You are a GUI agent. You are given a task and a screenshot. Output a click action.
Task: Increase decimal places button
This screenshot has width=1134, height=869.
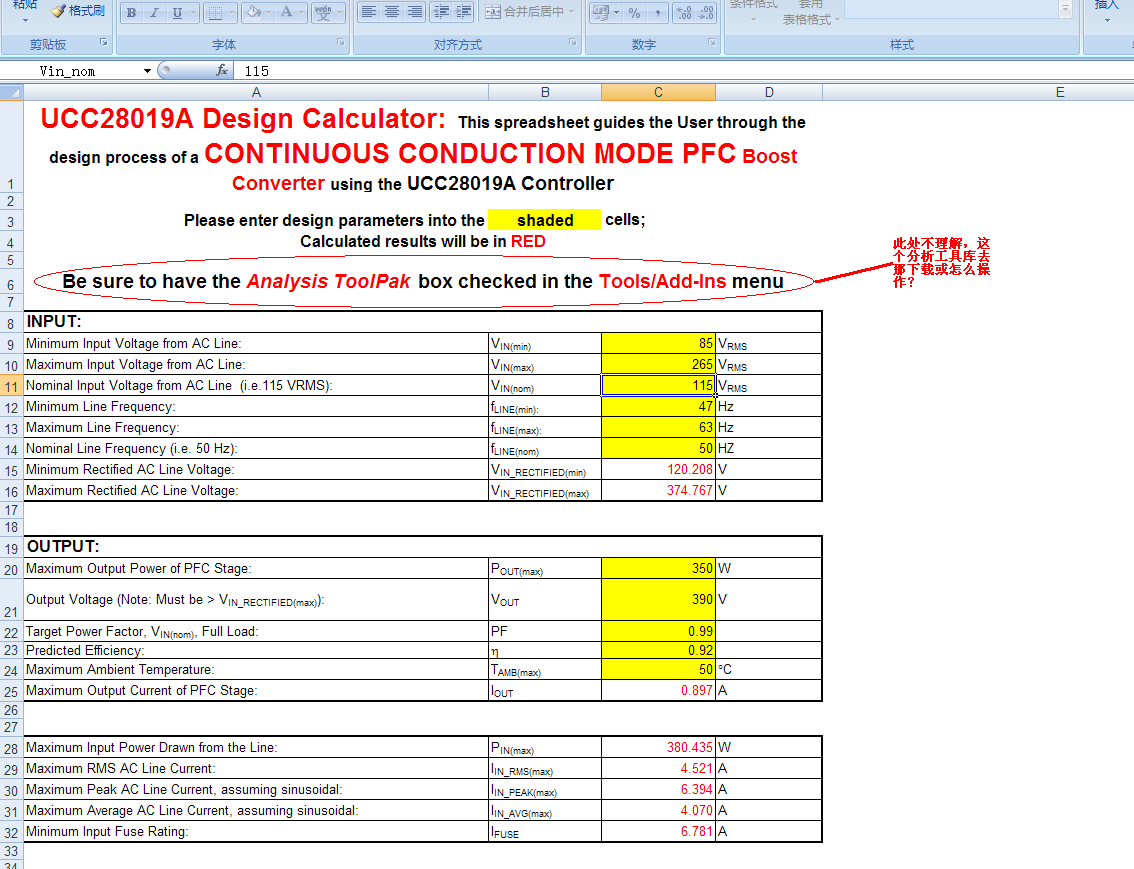tap(683, 12)
